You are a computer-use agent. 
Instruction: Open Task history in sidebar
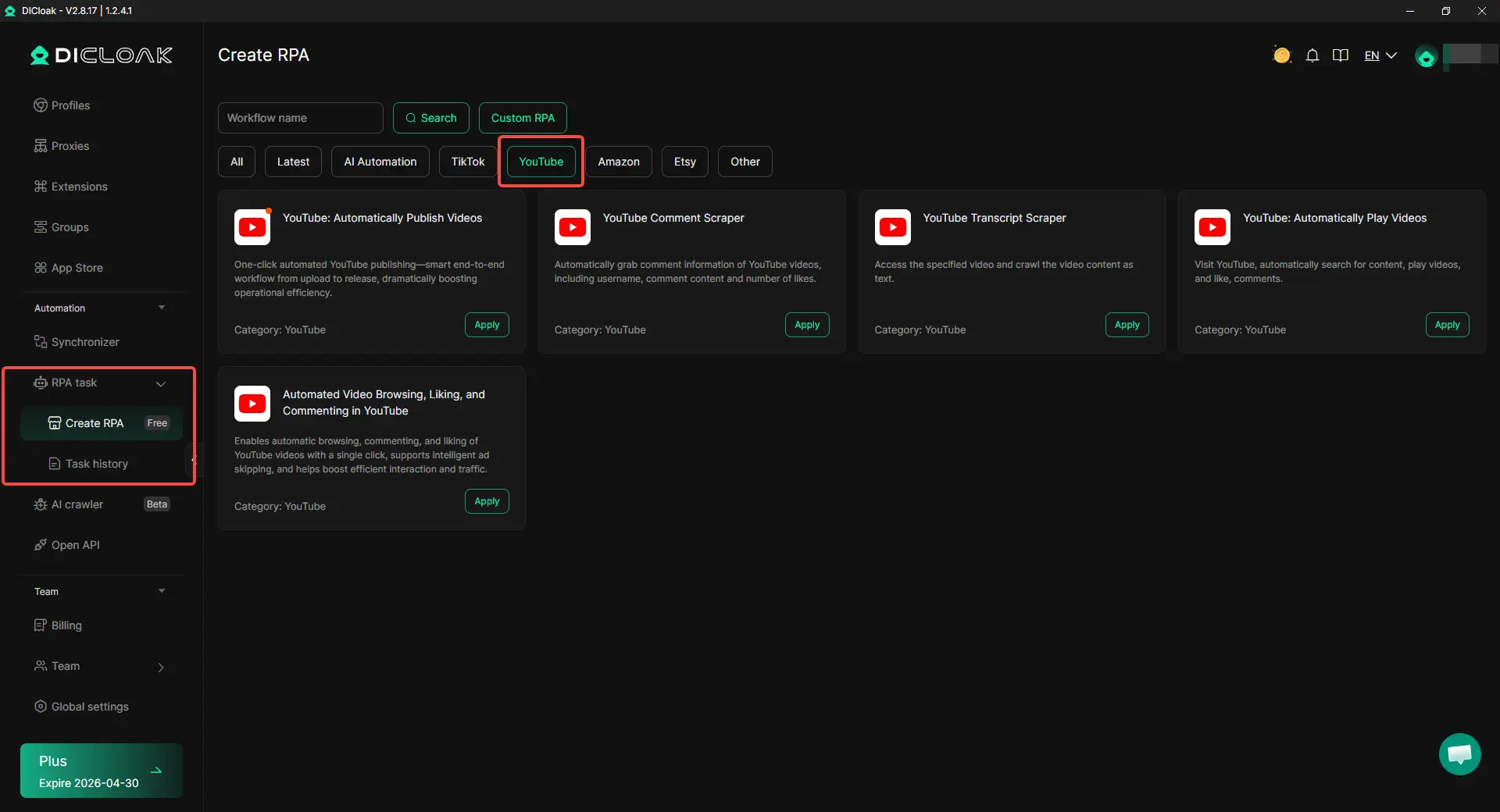pos(97,464)
